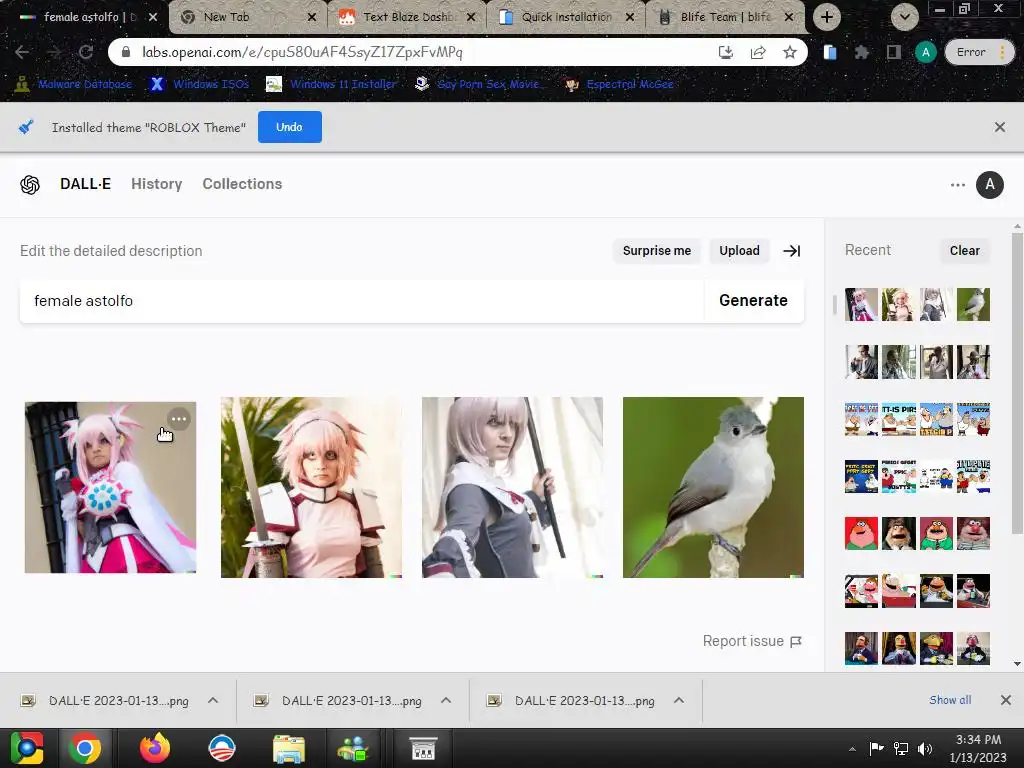Click the Action Center flag in the tray

(876, 748)
